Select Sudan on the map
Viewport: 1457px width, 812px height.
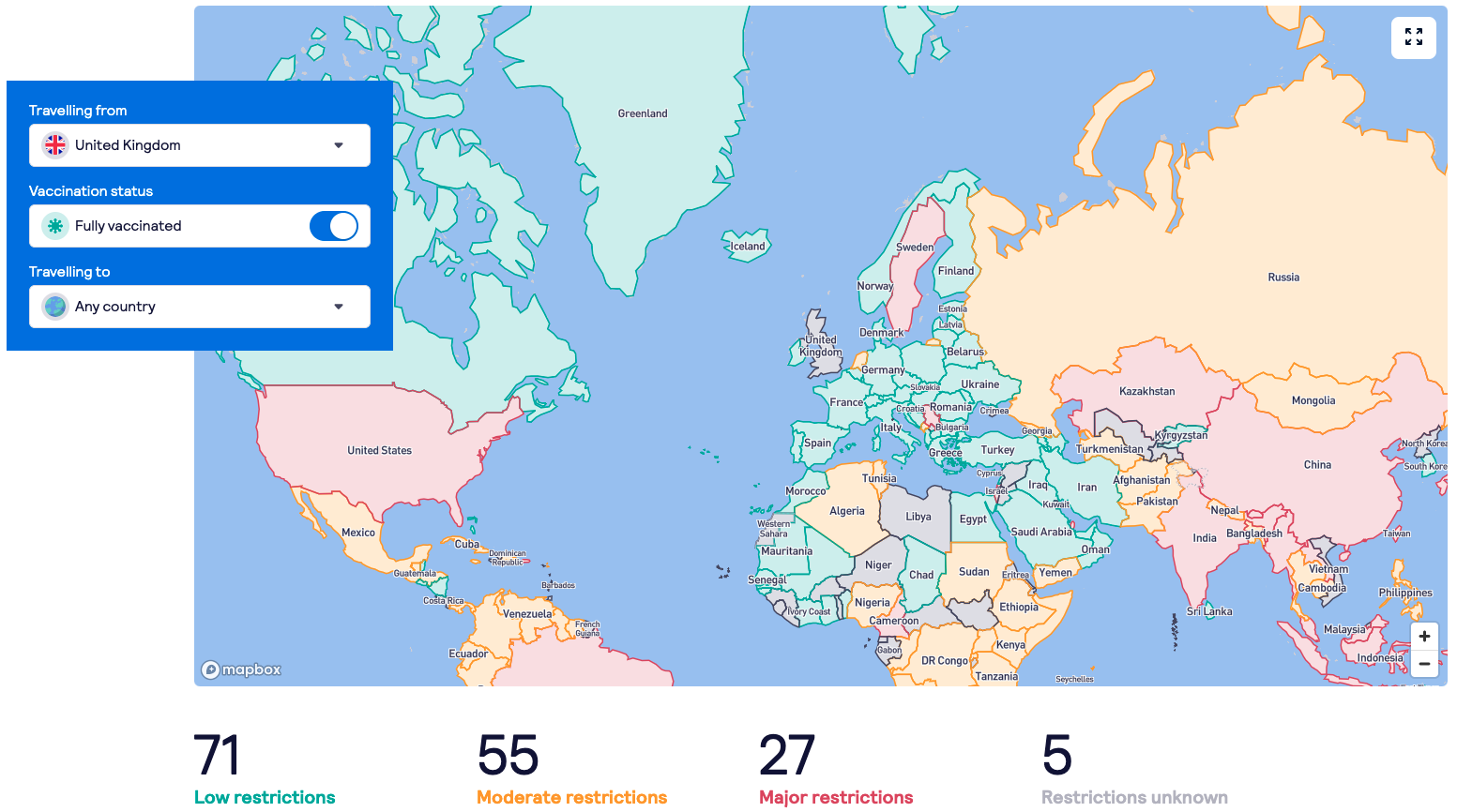click(974, 572)
